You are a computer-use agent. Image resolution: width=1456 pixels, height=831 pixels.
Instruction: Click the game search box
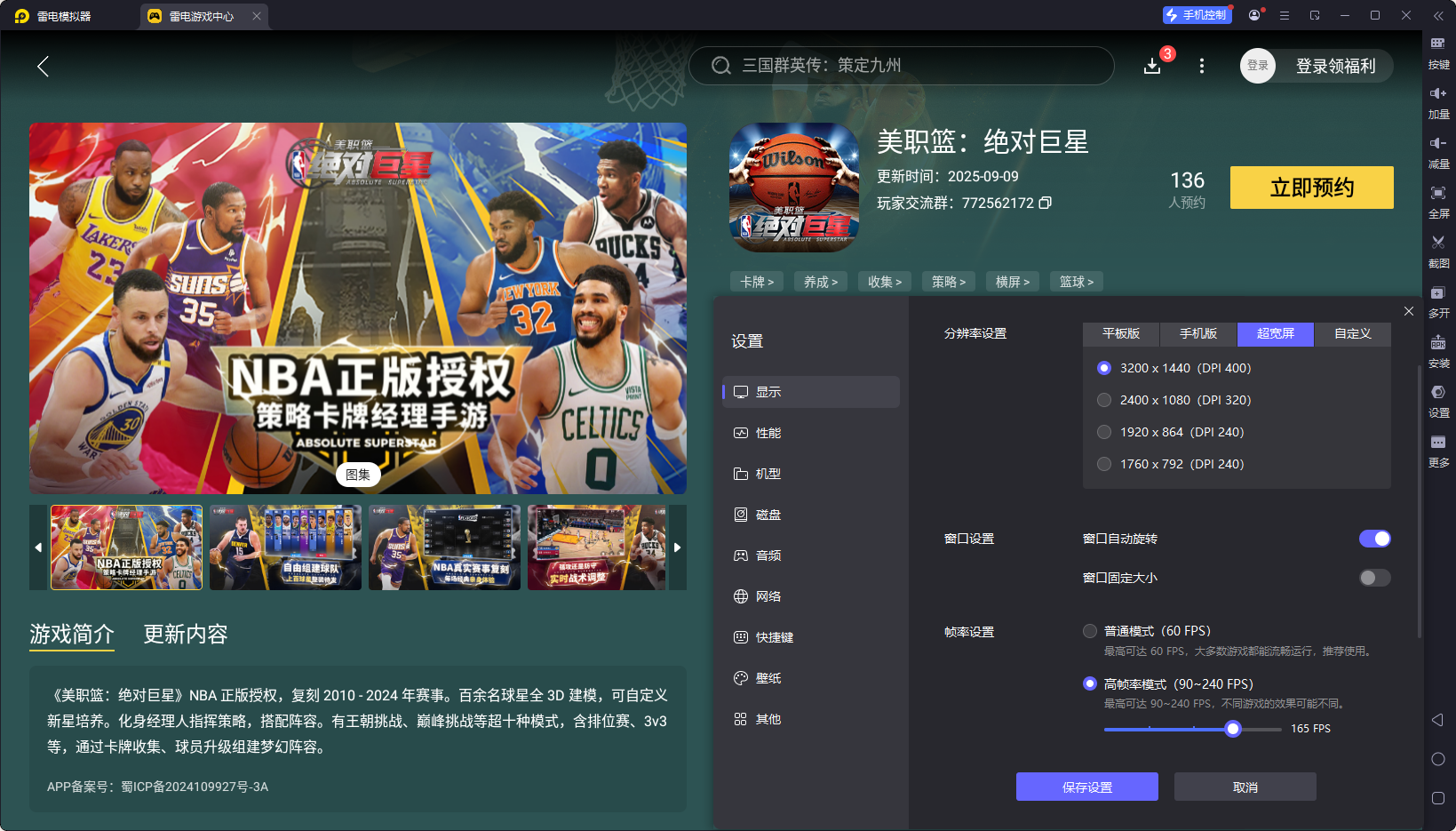click(901, 66)
